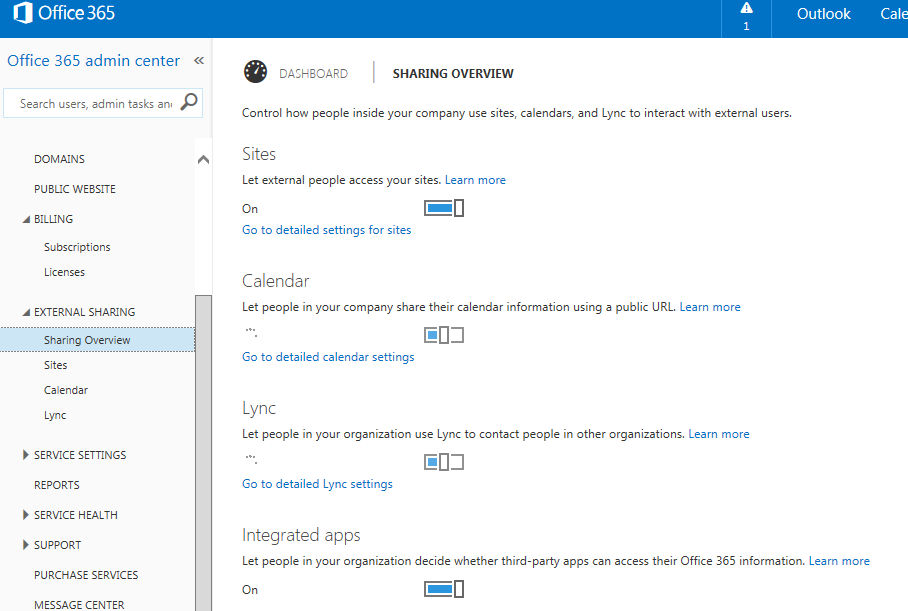
Task: Expand the Service Health section
Action: coord(25,515)
